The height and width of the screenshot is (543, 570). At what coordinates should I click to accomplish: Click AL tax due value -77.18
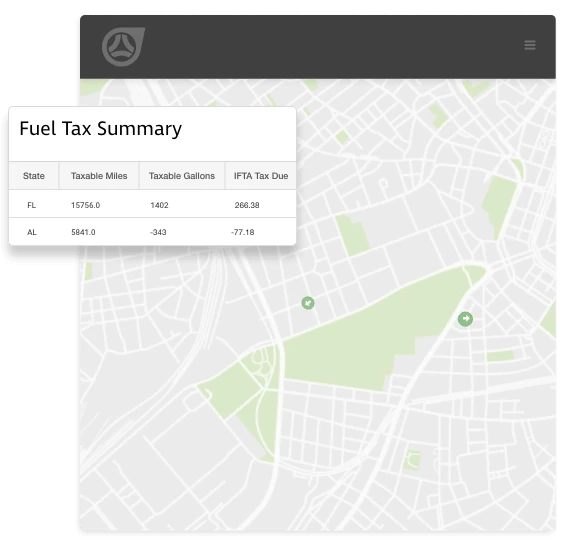[242, 232]
